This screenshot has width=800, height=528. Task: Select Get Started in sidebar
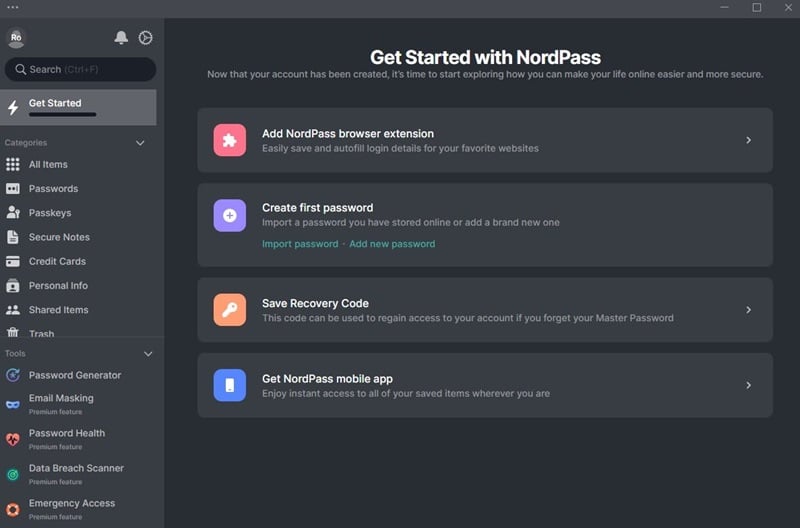78,107
